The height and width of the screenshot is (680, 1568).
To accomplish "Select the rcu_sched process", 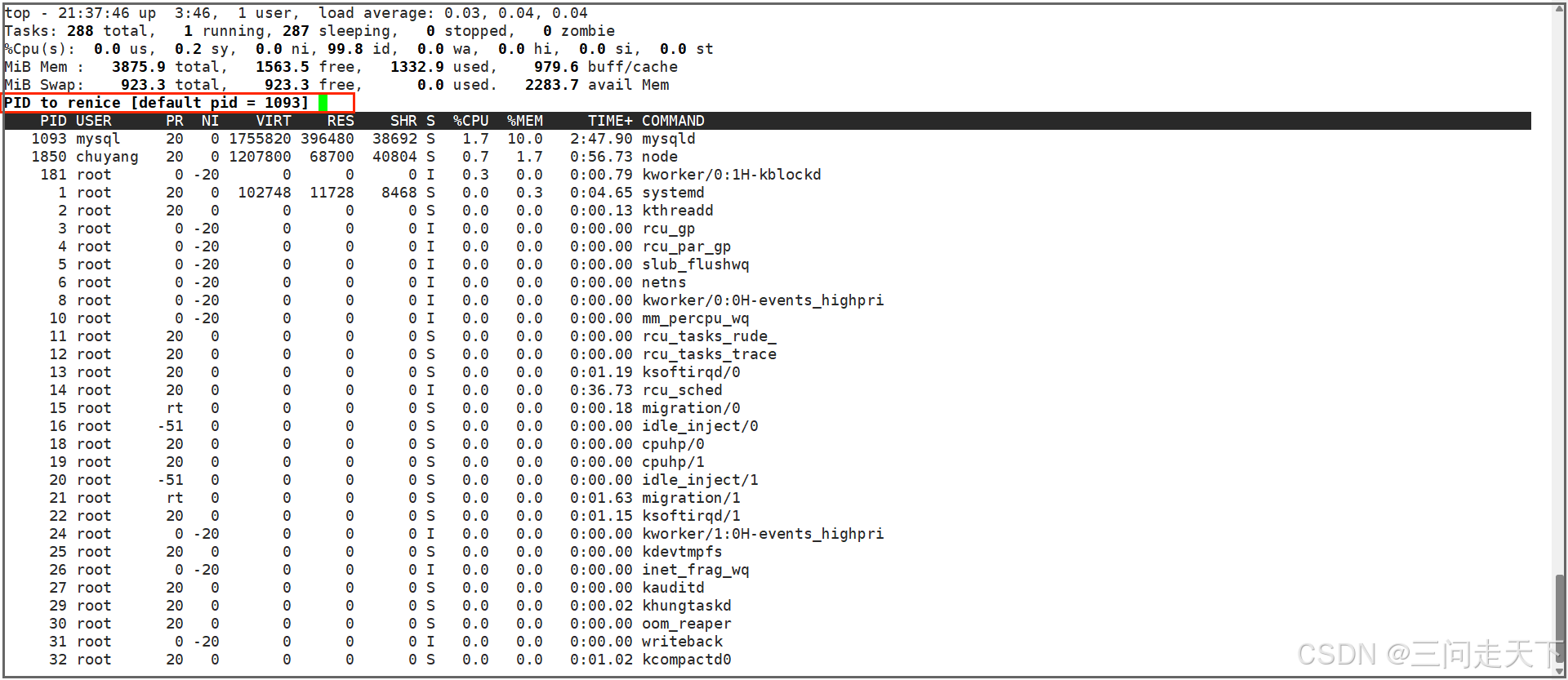I will click(682, 390).
